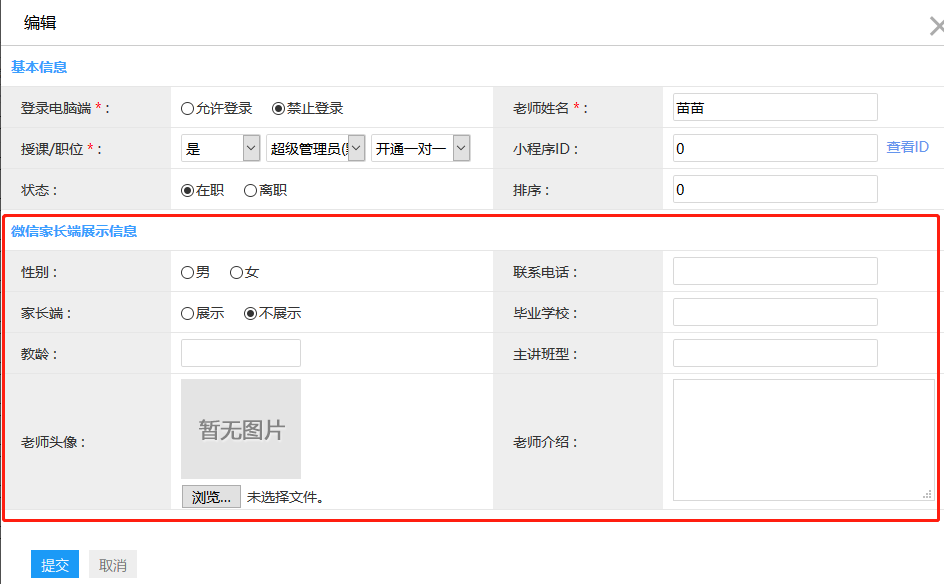The image size is (944, 584).
Task: Open the 开通一对一 dropdown
Action: (x=420, y=148)
